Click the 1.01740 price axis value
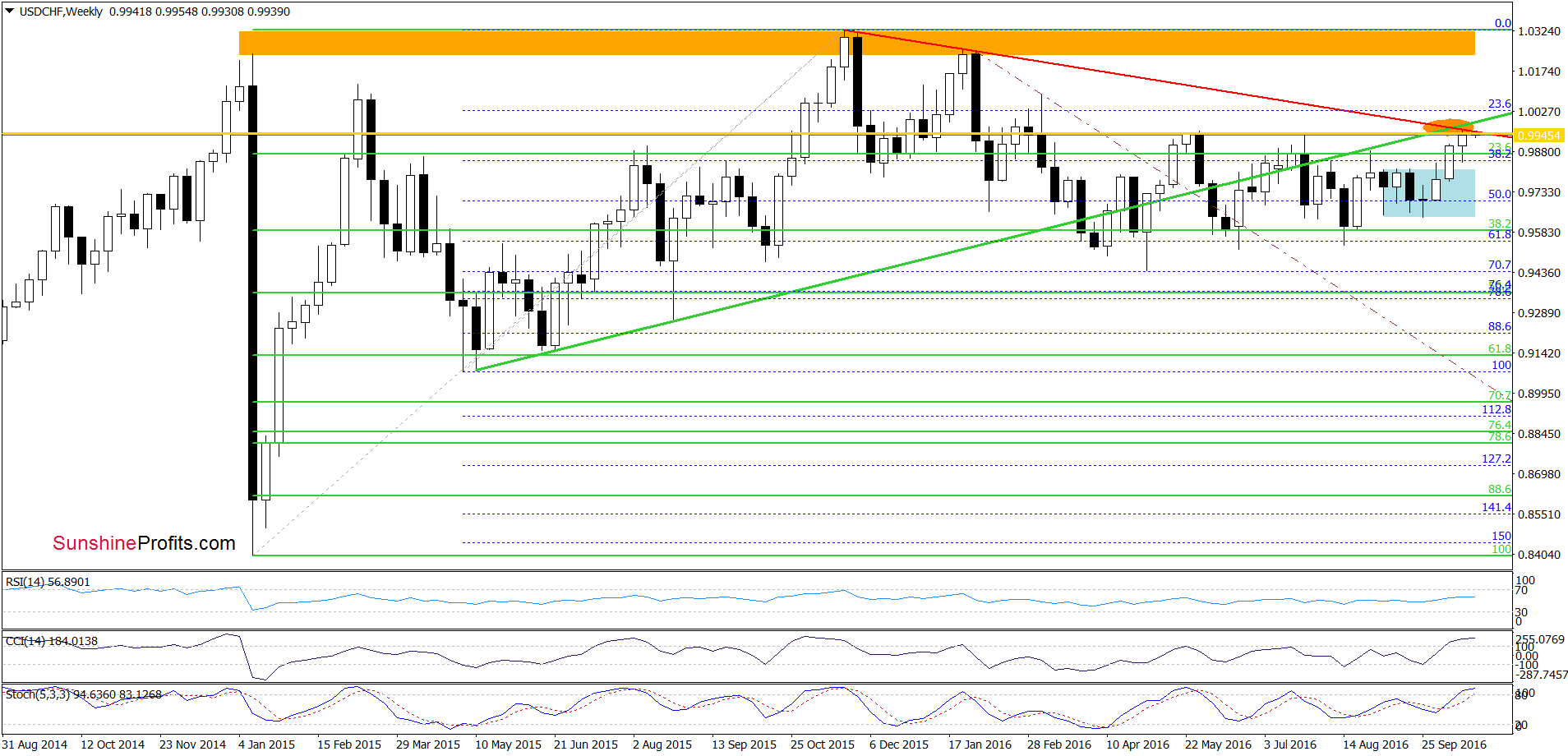The image size is (1568, 756). (1538, 71)
